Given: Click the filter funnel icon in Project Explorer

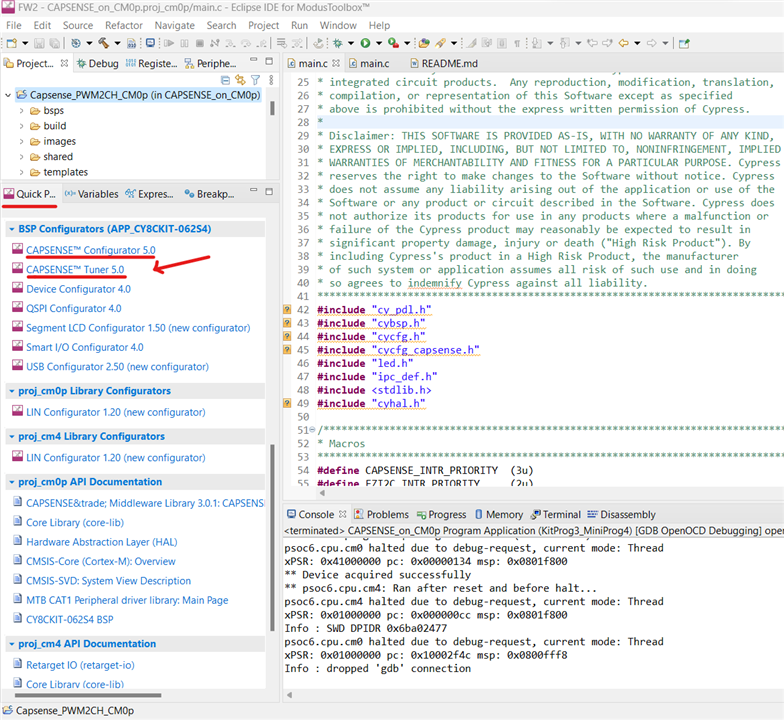Looking at the screenshot, I should 255,80.
